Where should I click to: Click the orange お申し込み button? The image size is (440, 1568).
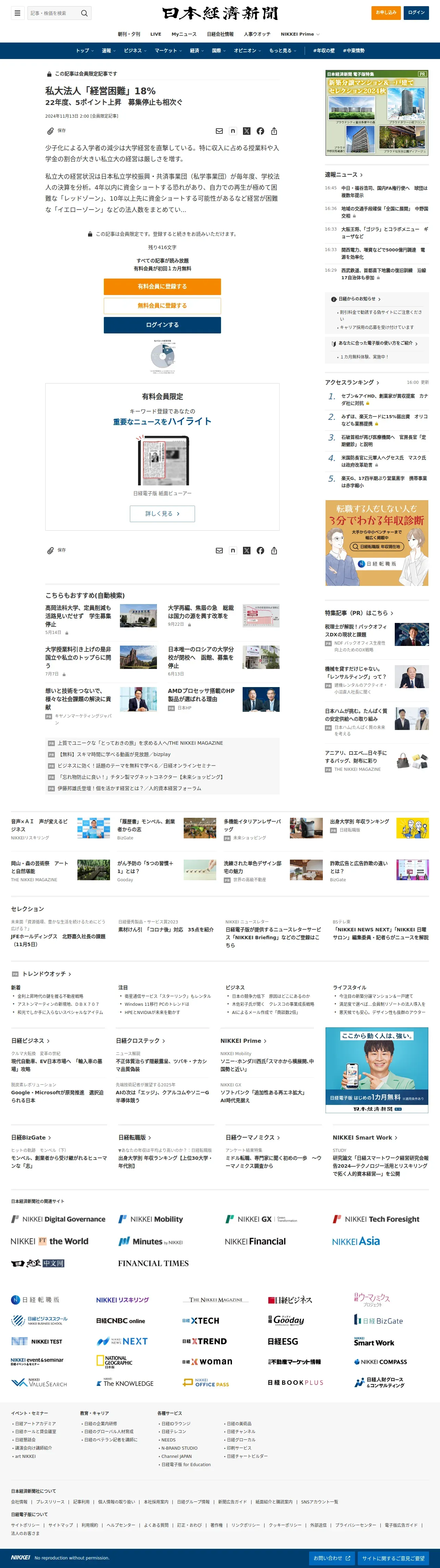coord(386,12)
